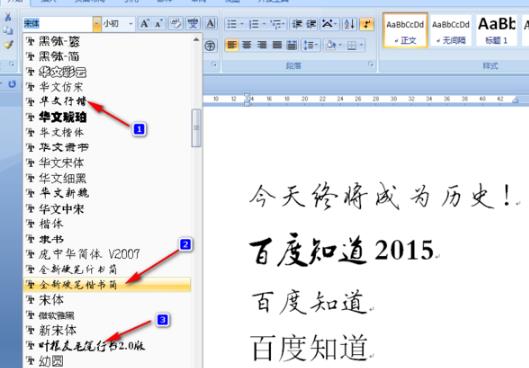Expand the line spacing dropdown
Image resolution: width=529 pixels, height=368 pixels.
click(x=310, y=45)
